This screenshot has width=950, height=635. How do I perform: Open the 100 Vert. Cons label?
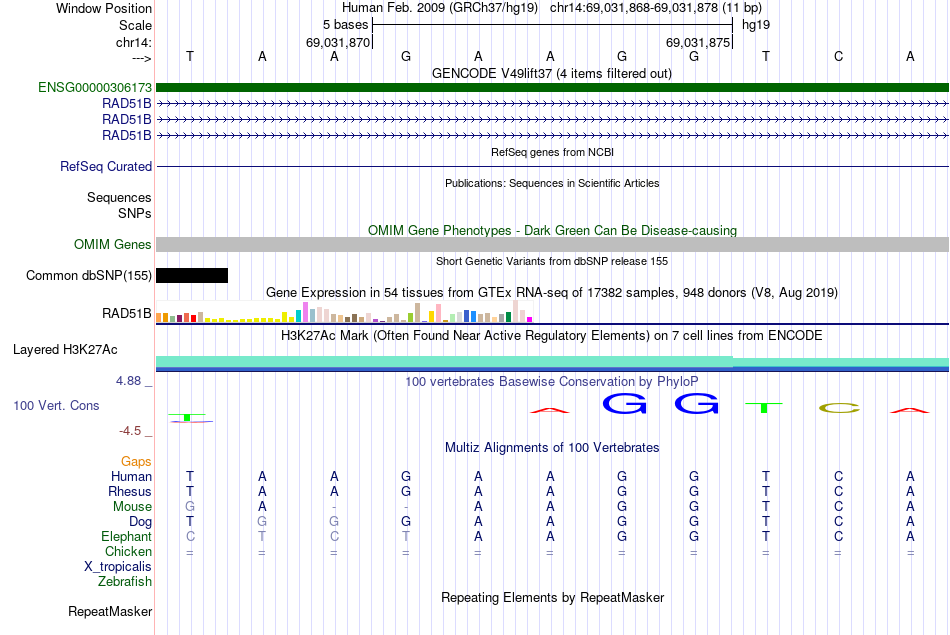pos(56,406)
